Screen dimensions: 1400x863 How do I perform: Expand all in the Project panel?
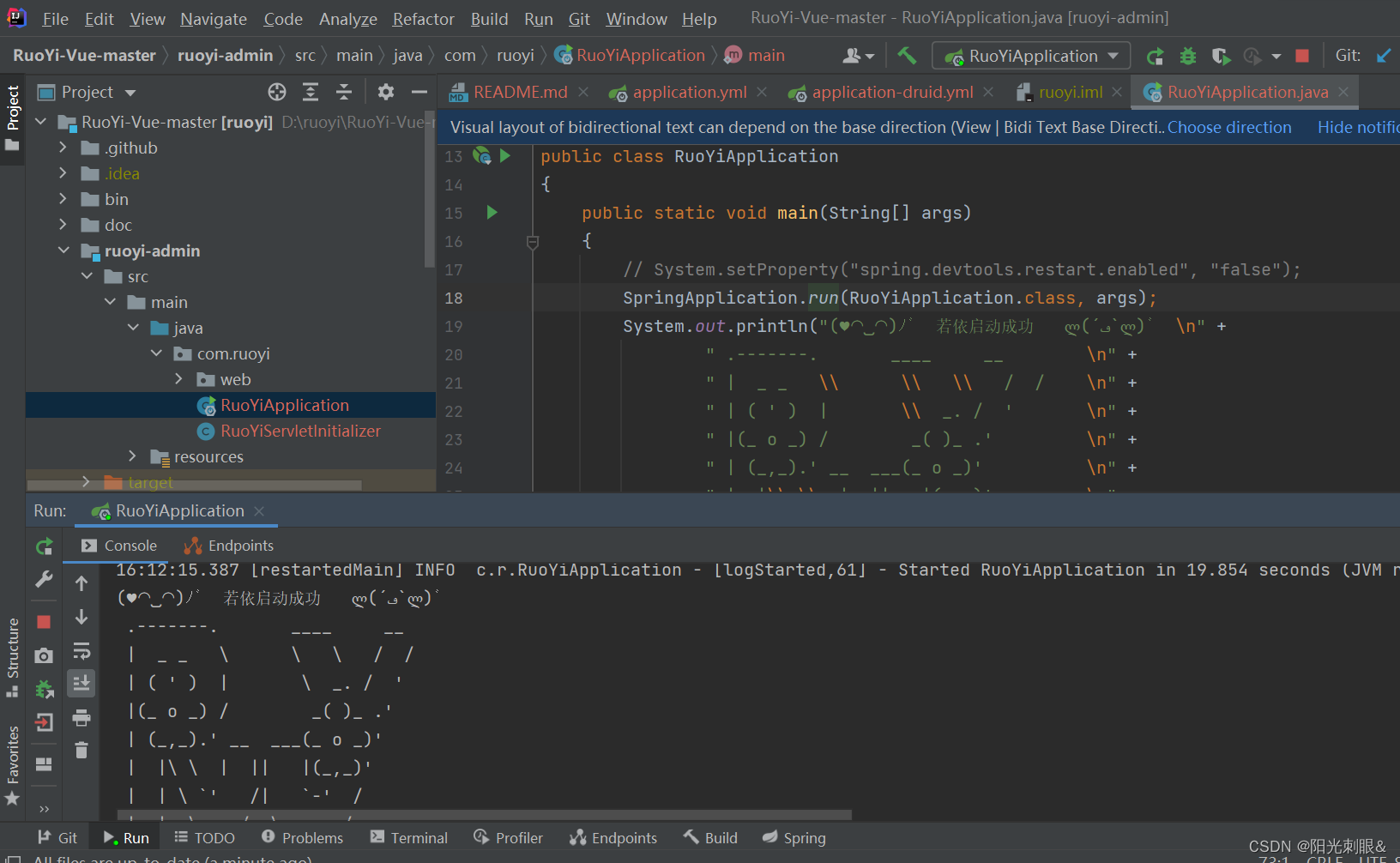311,92
